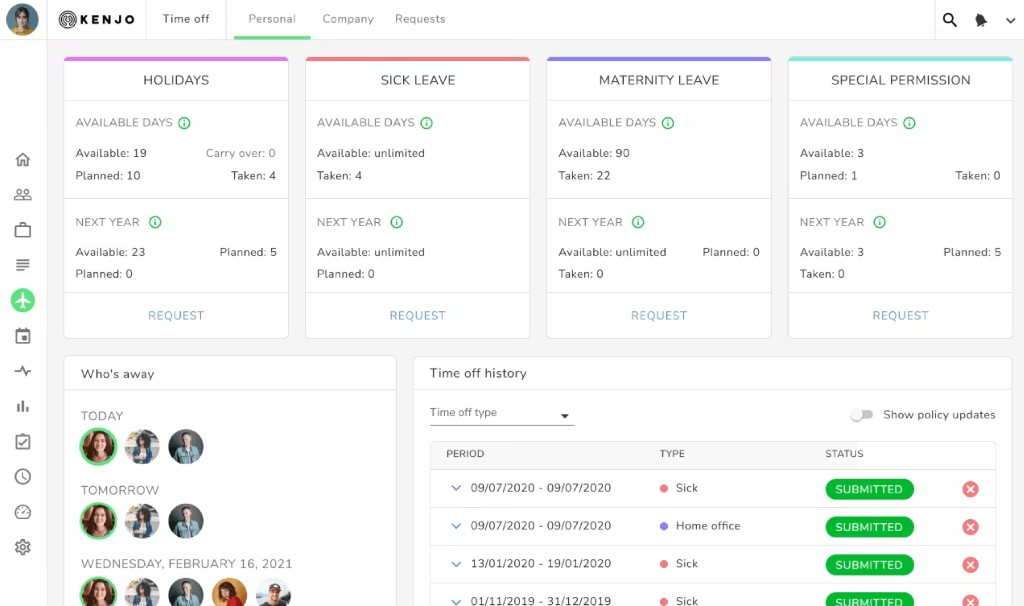The height and width of the screenshot is (606, 1024).
Task: Click the STATUS column header
Action: [x=844, y=454]
